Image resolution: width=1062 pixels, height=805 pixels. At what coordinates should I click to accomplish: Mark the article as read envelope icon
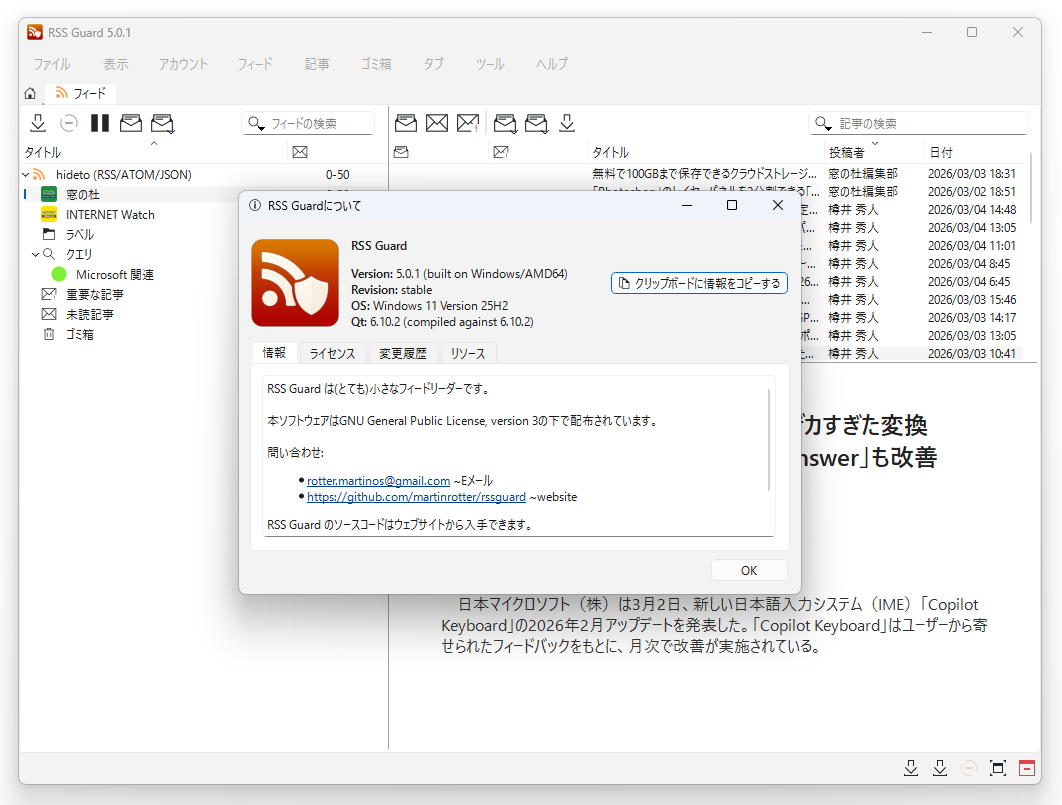(405, 122)
